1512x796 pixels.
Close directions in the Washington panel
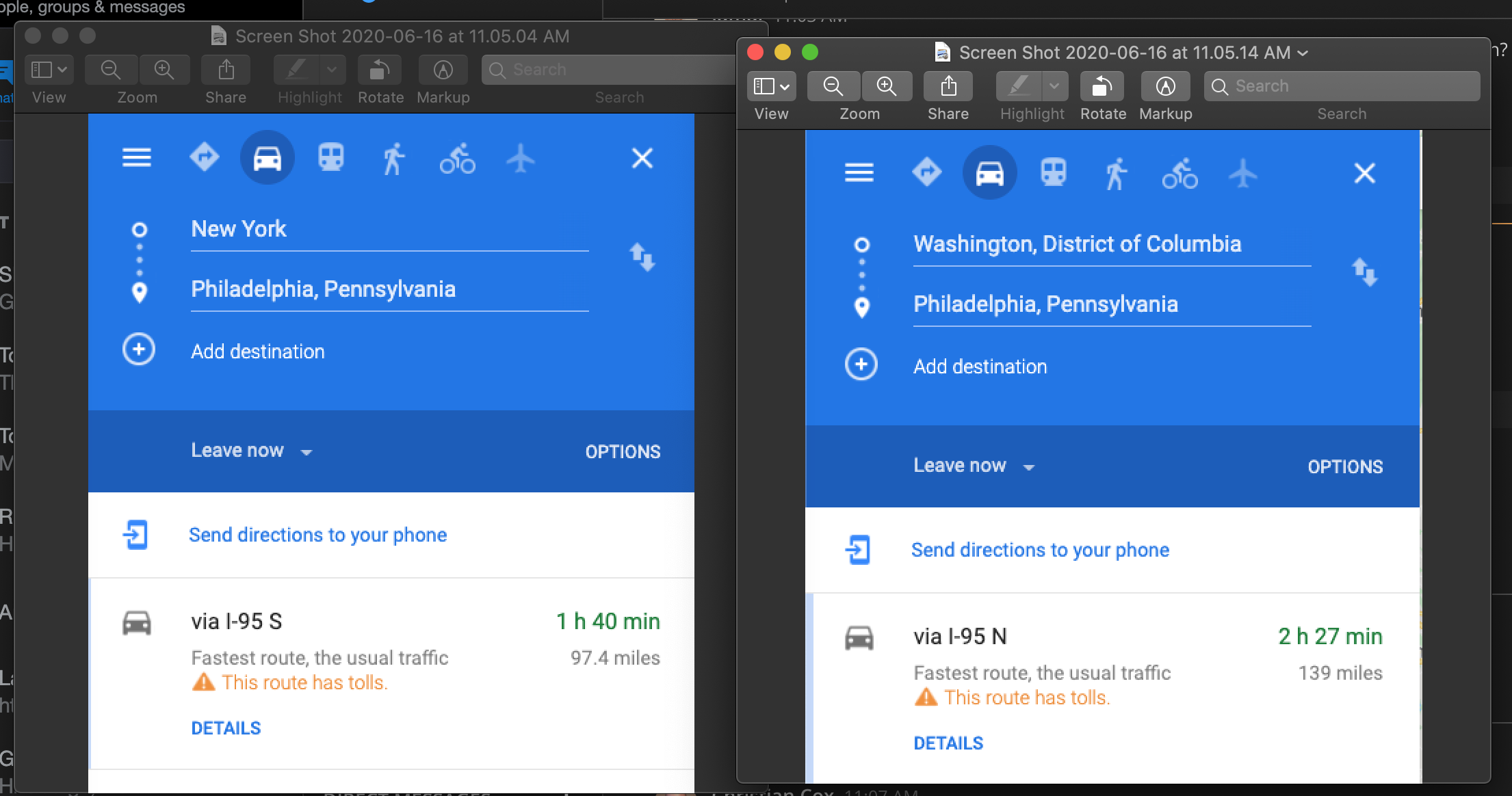click(1364, 173)
